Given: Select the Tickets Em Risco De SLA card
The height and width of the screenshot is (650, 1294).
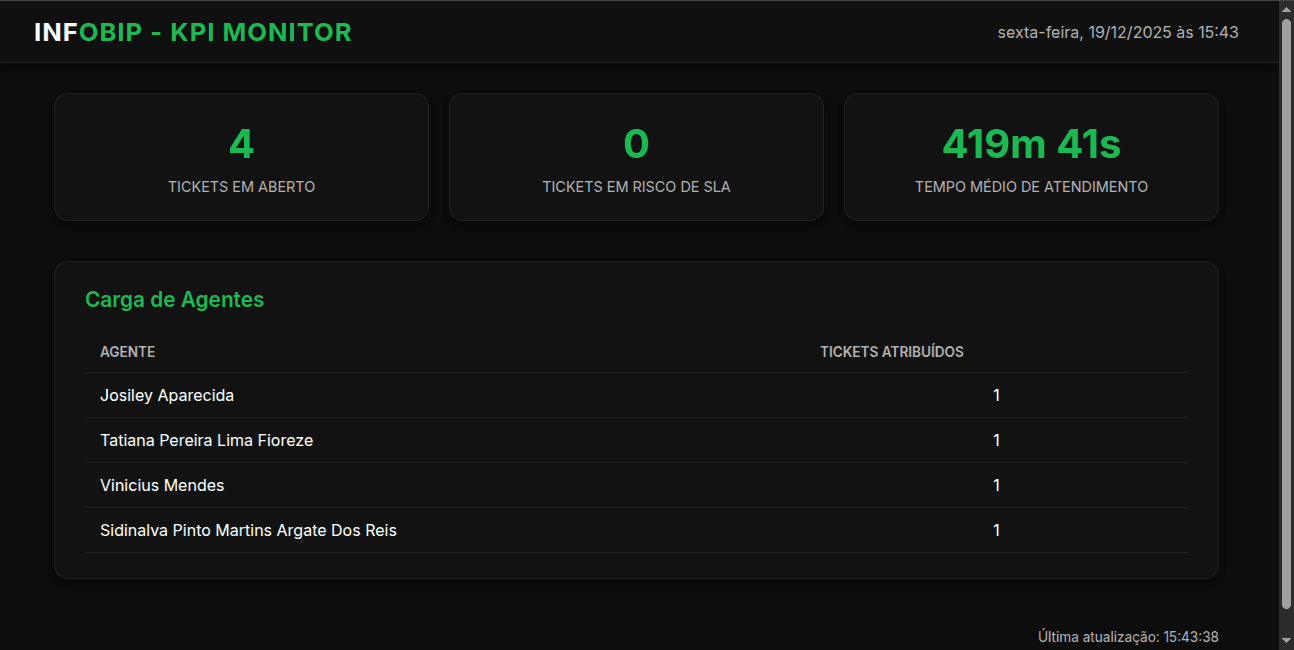Looking at the screenshot, I should point(636,156).
